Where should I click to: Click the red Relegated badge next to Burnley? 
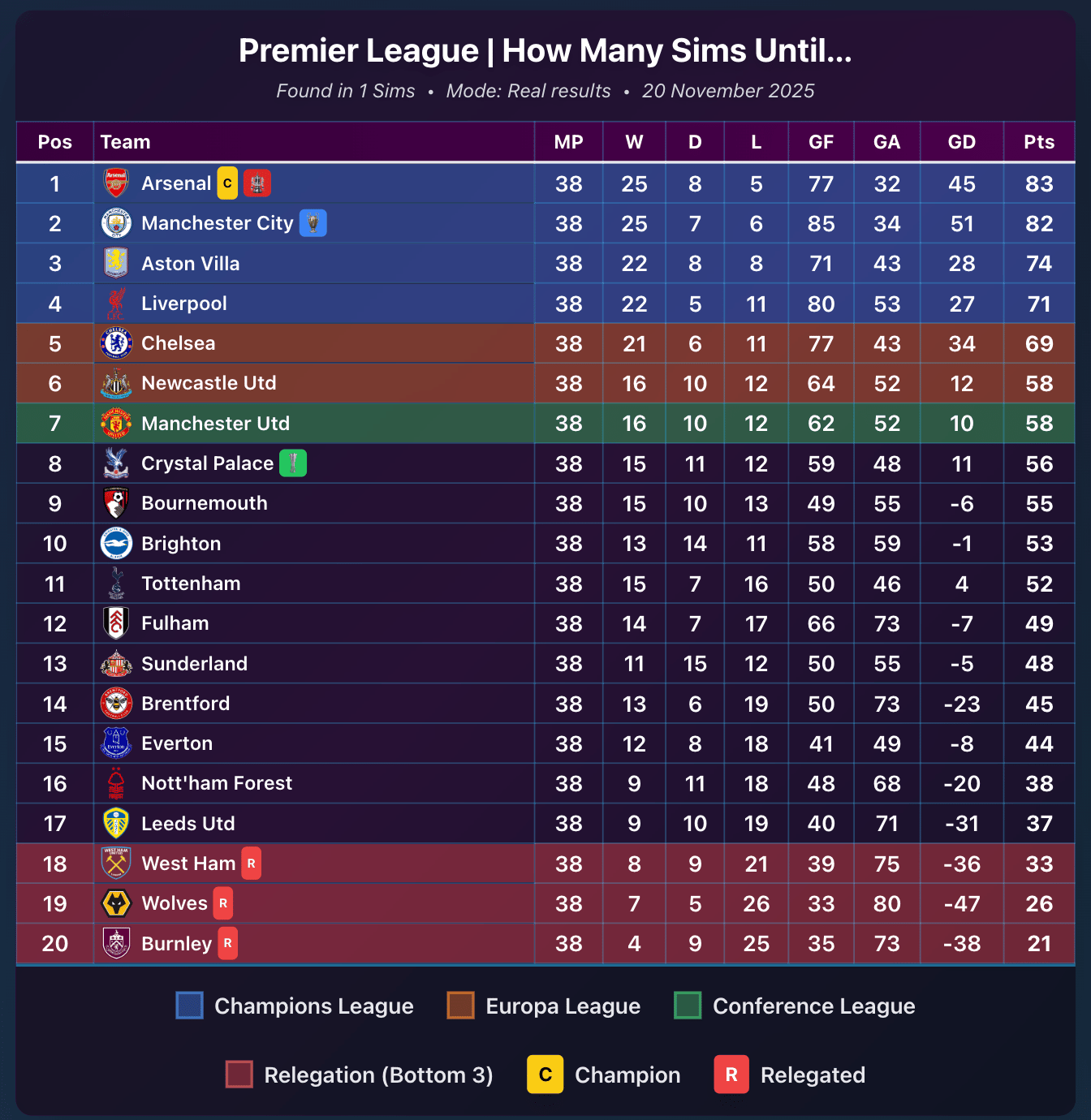point(227,943)
